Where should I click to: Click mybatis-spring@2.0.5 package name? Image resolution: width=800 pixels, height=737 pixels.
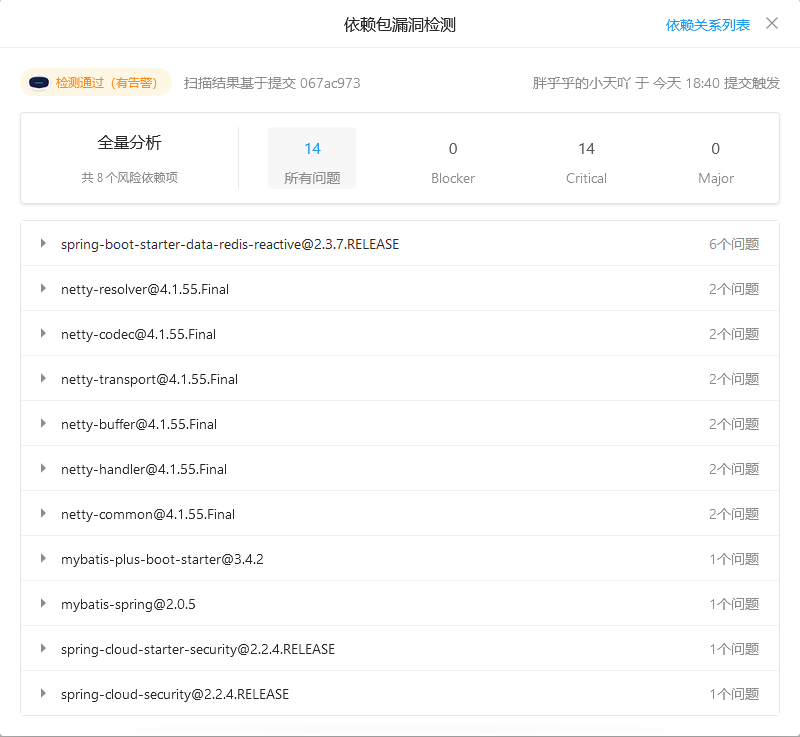(128, 604)
